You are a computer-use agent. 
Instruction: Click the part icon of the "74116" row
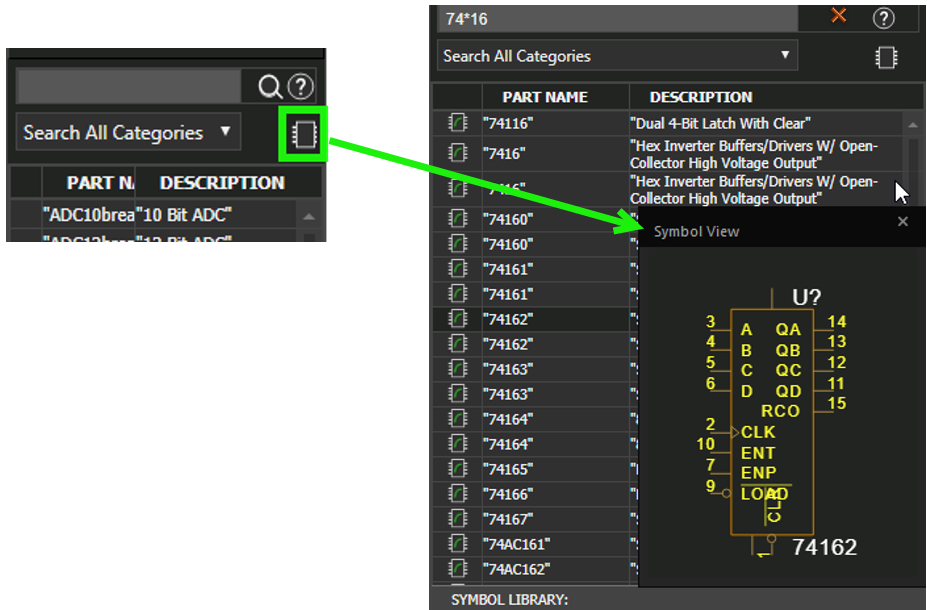pos(457,123)
